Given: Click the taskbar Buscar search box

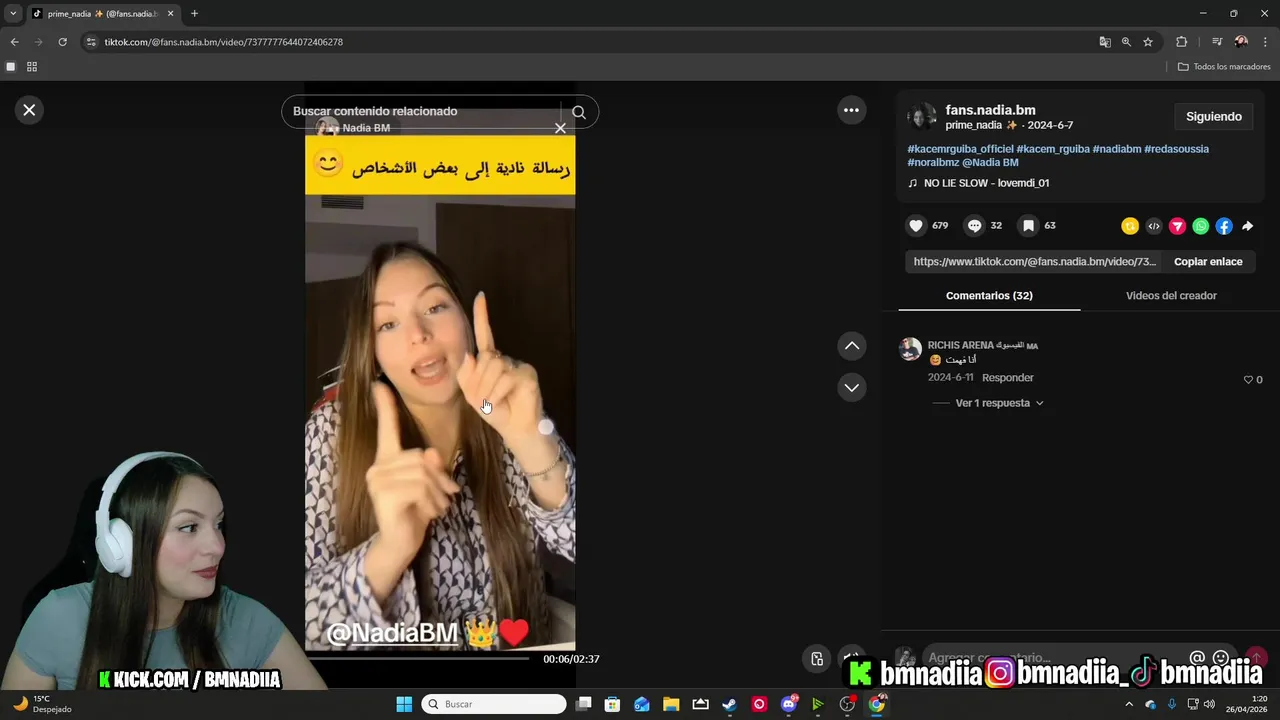Looking at the screenshot, I should [494, 704].
